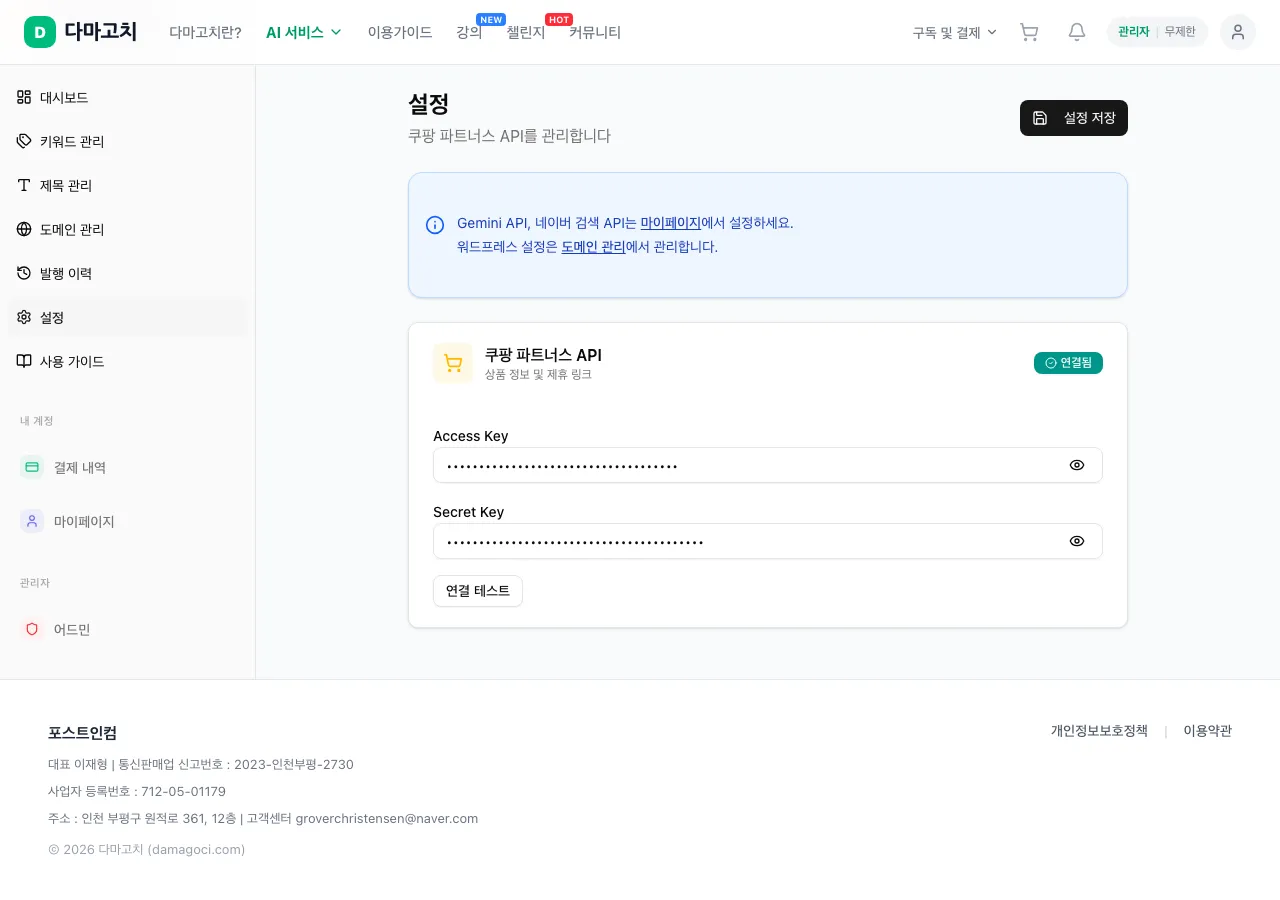Follow the 마이페이지 link in notice
Screen dimensions: 1280x900
click(670, 223)
